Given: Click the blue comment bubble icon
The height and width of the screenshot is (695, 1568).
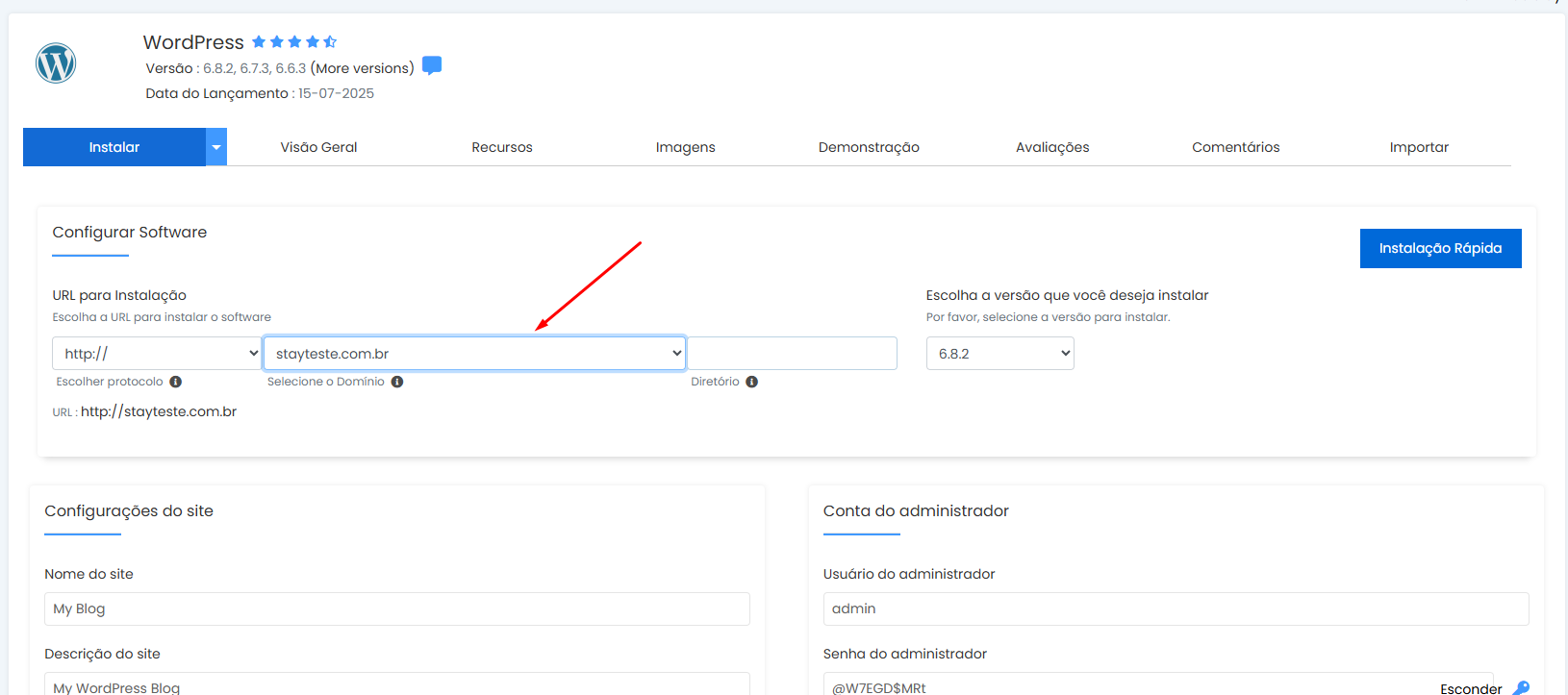Looking at the screenshot, I should pos(432,65).
